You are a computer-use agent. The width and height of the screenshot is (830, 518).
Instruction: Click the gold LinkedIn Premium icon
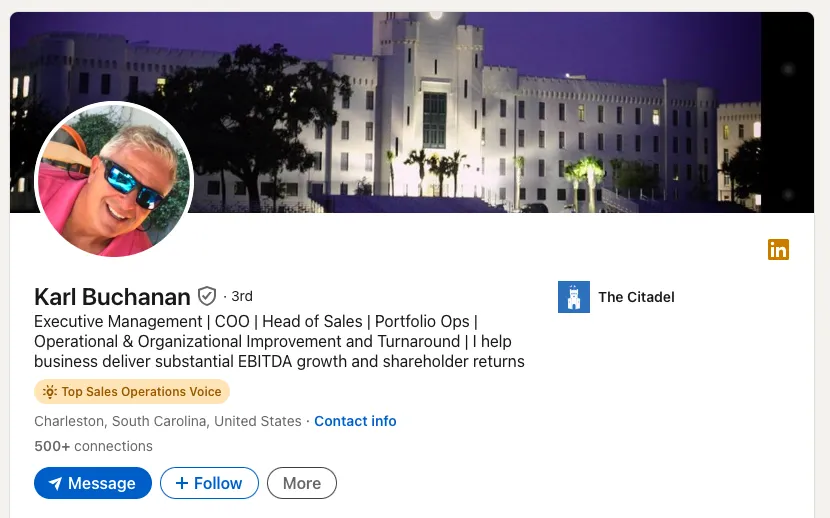click(778, 249)
